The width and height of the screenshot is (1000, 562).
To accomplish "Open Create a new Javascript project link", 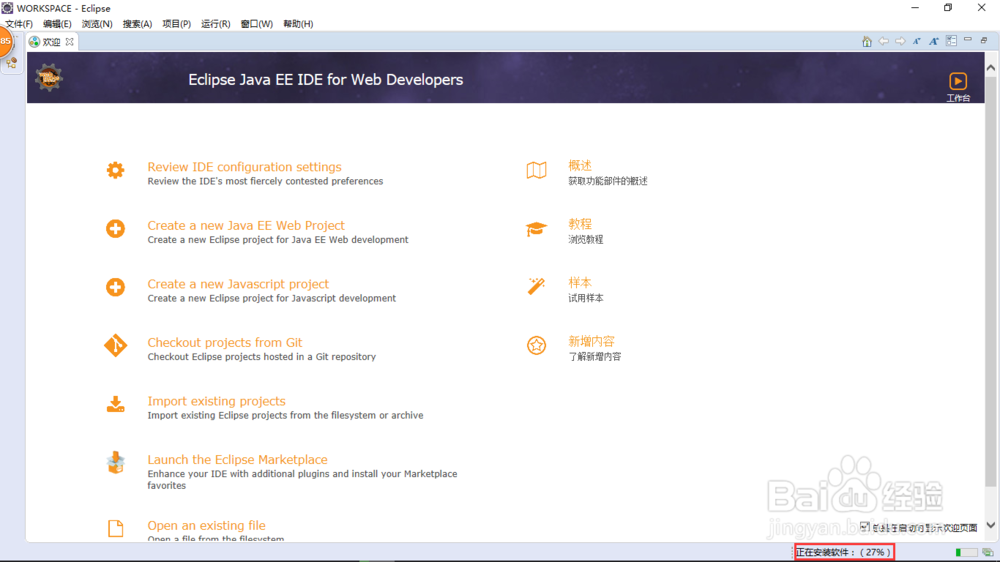I will pyautogui.click(x=238, y=284).
